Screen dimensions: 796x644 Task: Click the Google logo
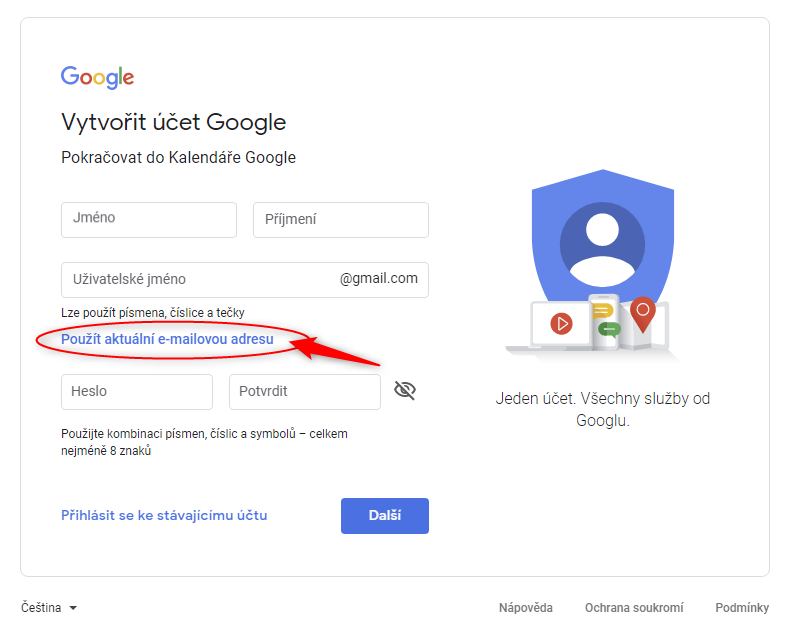coord(97,77)
